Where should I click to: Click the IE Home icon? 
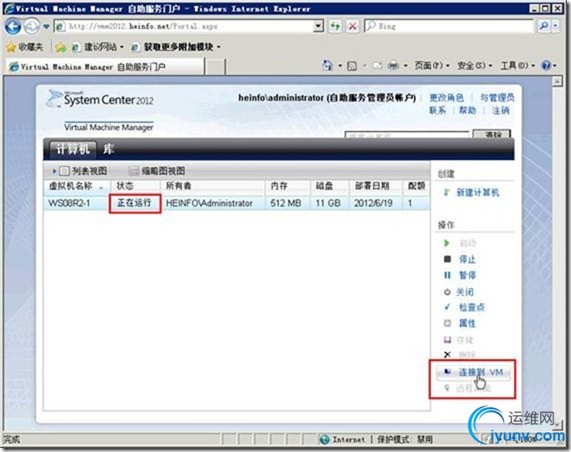(x=328, y=66)
